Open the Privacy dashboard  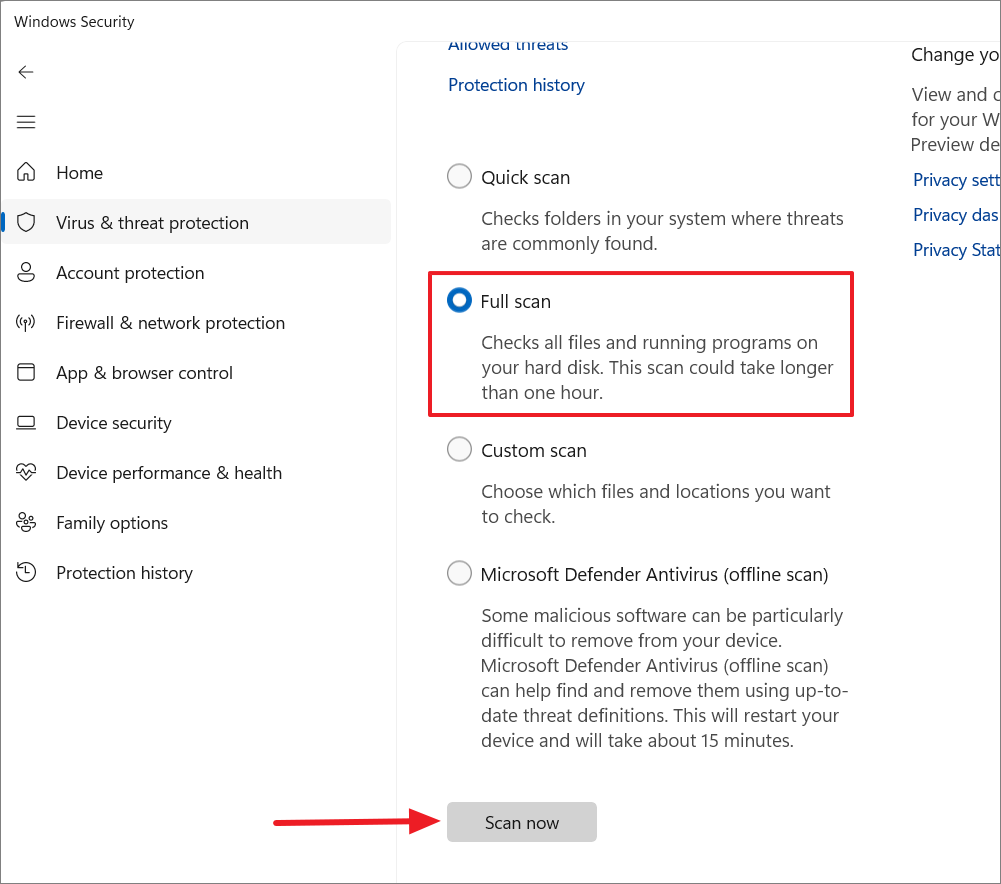[956, 214]
